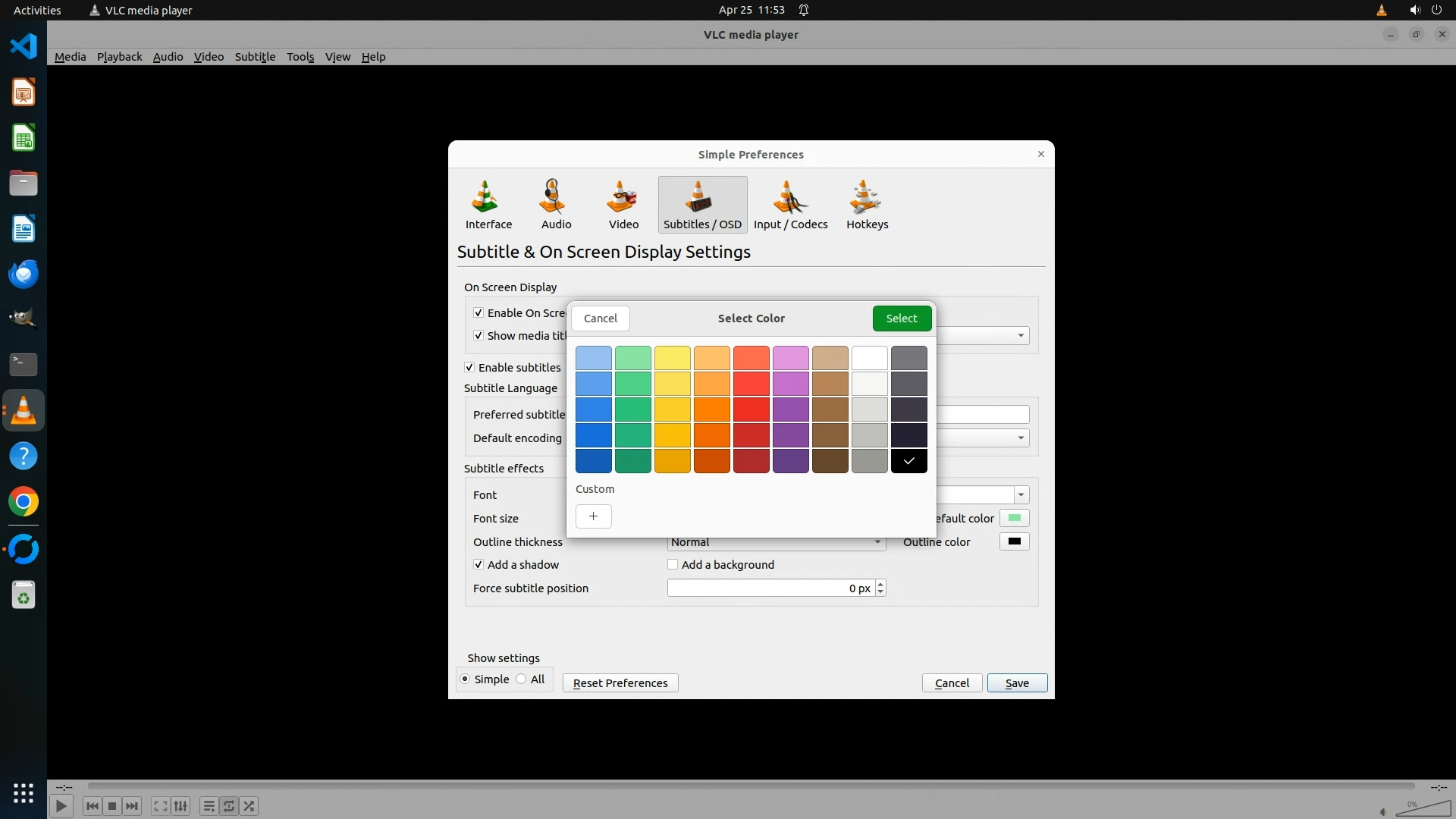
Task: Uncheck Add a shadow checkbox
Action: click(479, 565)
